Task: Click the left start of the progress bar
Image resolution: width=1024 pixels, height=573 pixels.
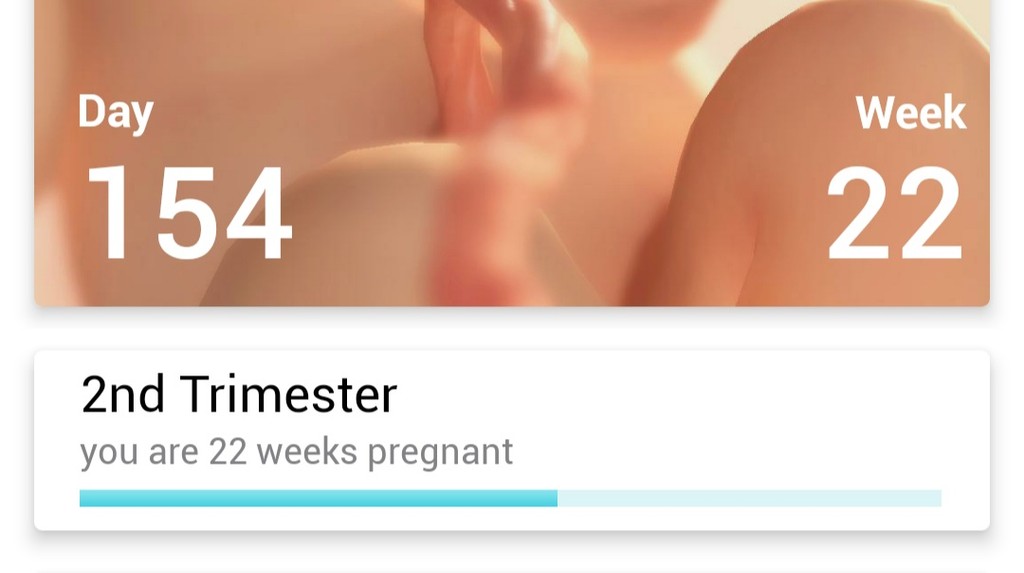Action: pyautogui.click(x=84, y=498)
